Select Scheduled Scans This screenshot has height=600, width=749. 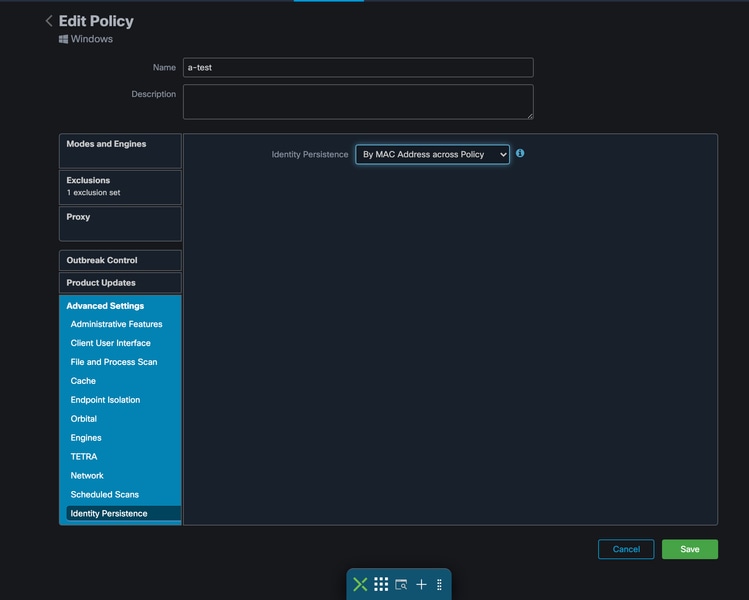click(x=105, y=494)
